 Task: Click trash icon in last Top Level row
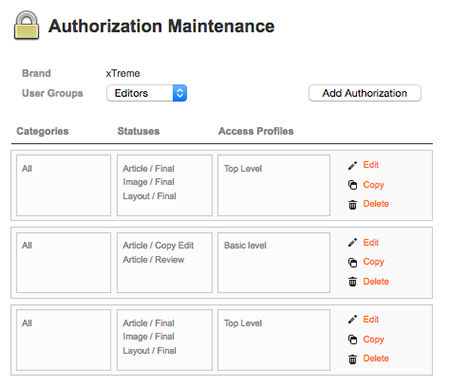click(x=352, y=359)
